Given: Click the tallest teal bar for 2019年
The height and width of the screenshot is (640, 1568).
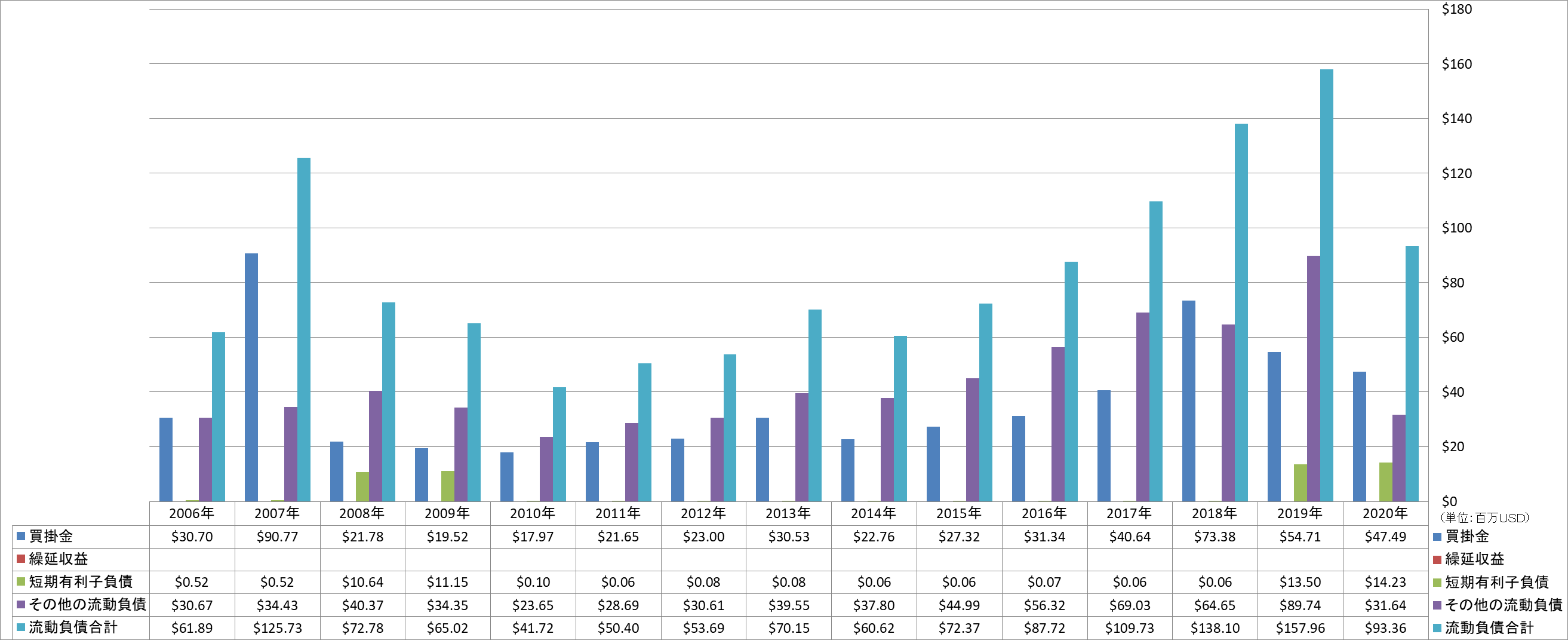Looking at the screenshot, I should [x=1326, y=286].
